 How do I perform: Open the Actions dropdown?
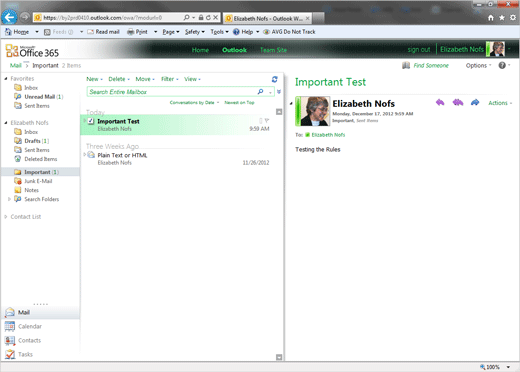500,103
